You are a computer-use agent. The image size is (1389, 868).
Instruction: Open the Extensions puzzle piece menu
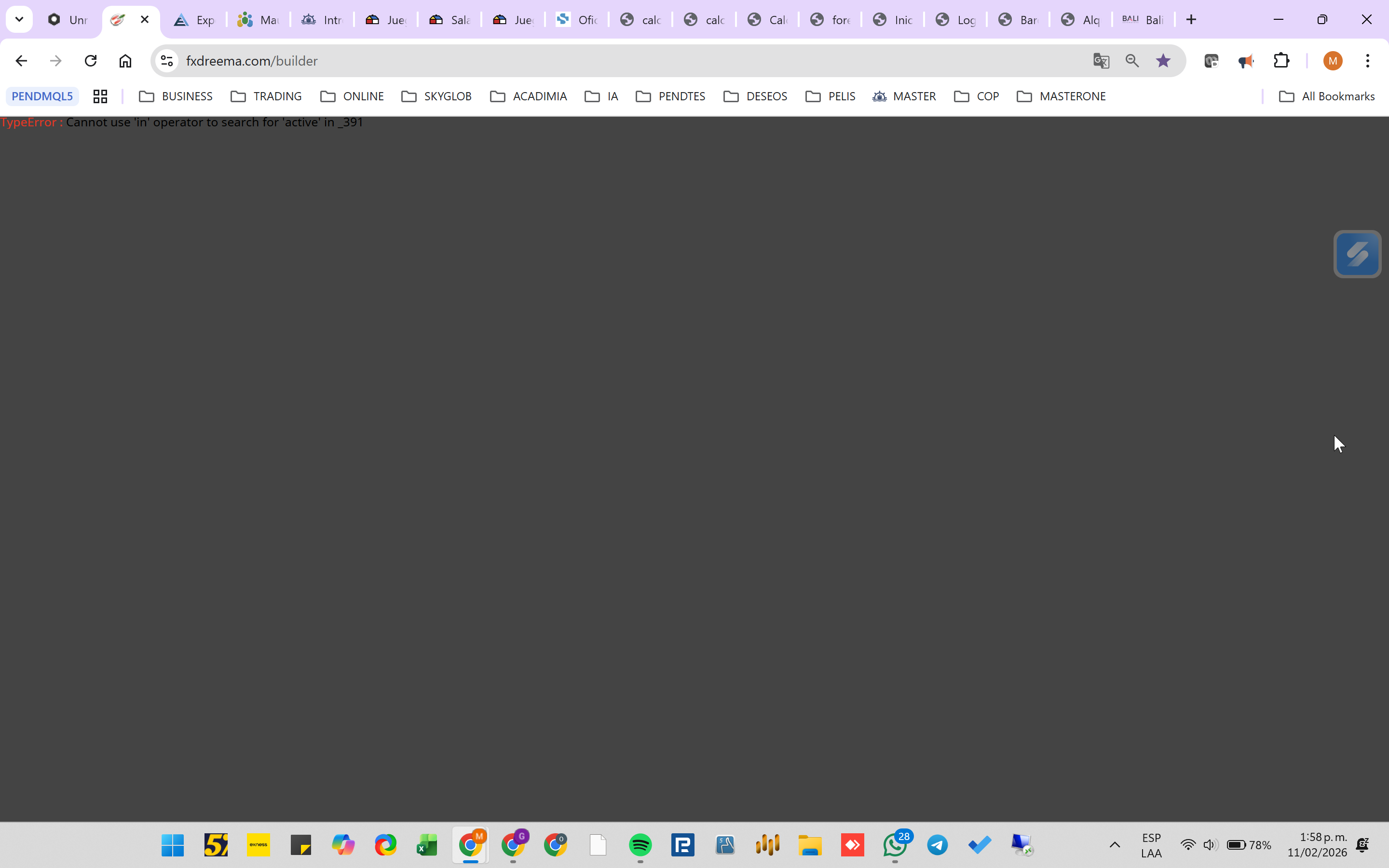pos(1281,61)
